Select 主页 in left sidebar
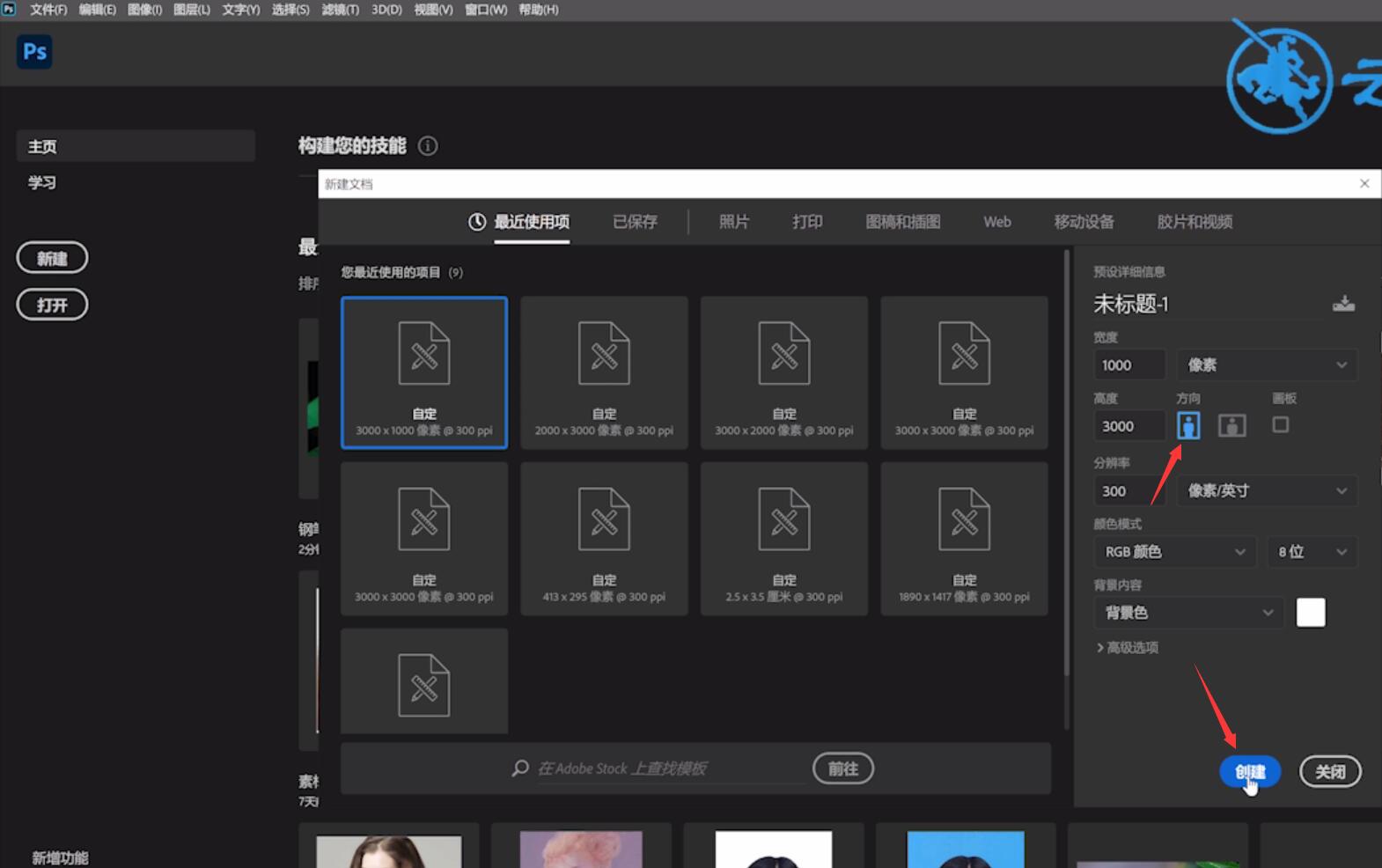The image size is (1382, 868). point(136,146)
